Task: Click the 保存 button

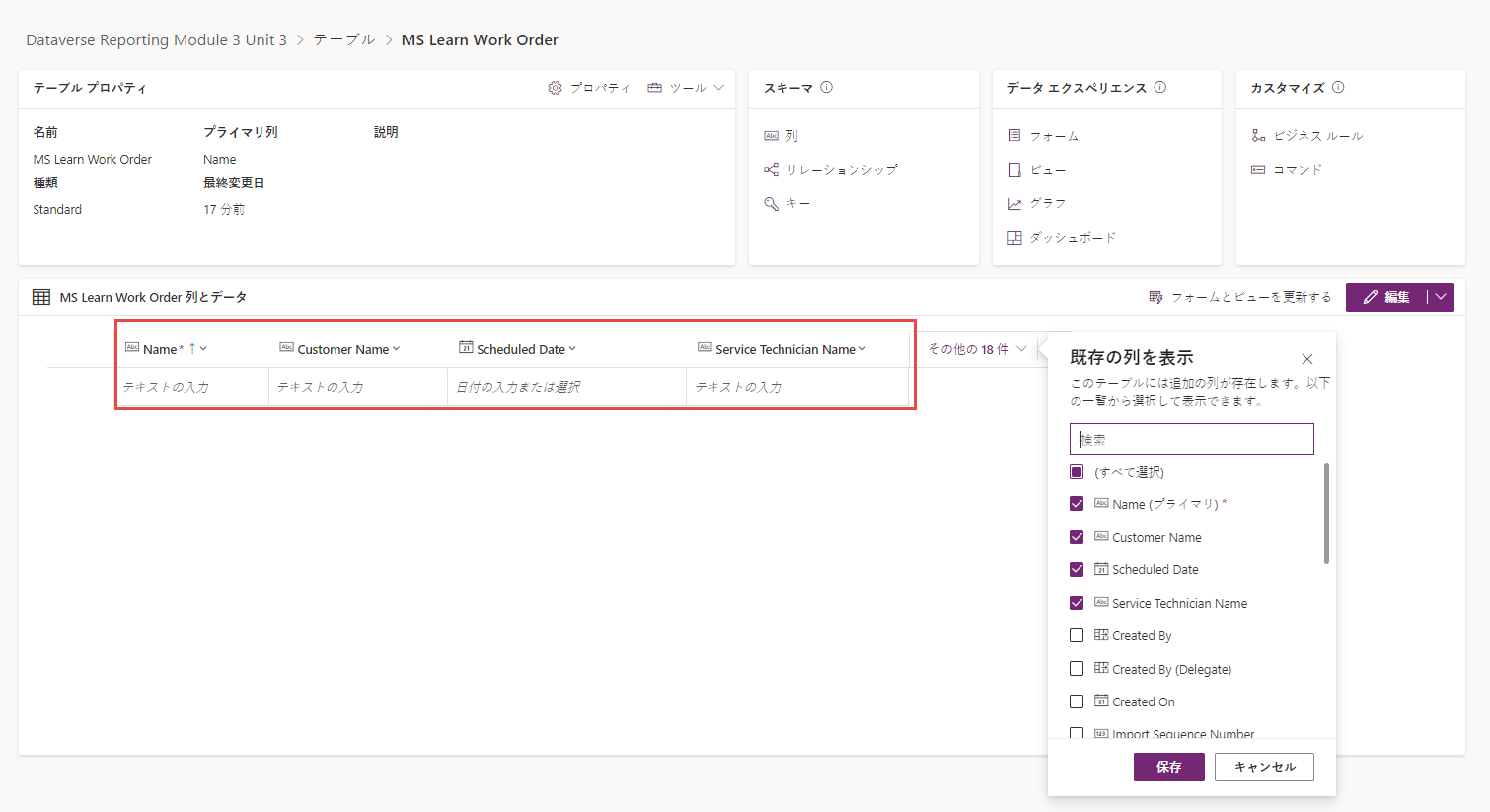Action: tap(1169, 767)
